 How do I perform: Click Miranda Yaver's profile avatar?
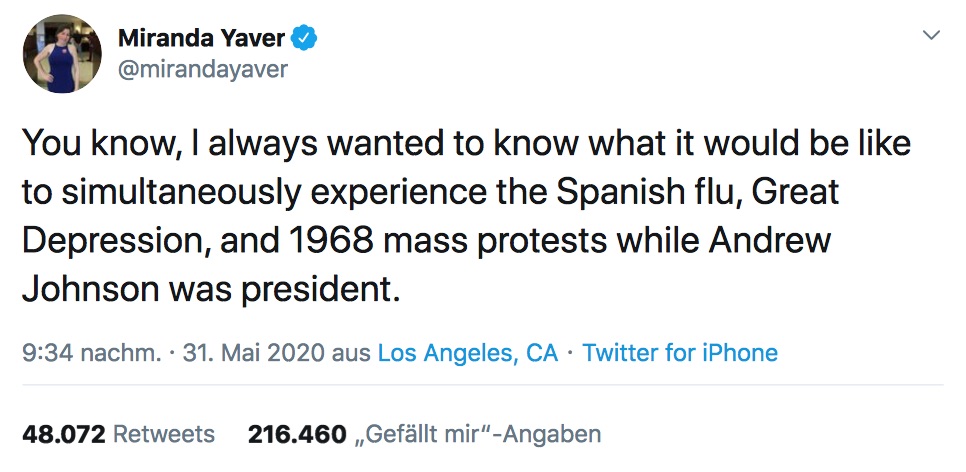(63, 54)
